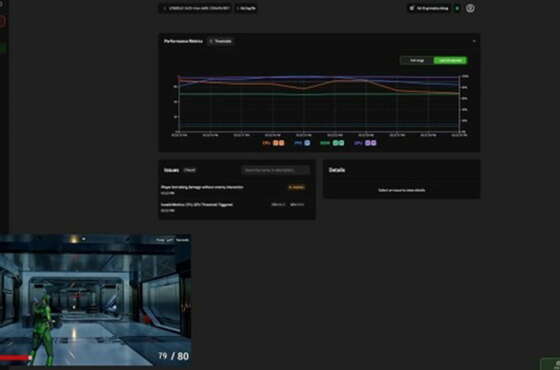Click the Details panel heading
Viewport: 560px width, 370px height.
point(337,170)
